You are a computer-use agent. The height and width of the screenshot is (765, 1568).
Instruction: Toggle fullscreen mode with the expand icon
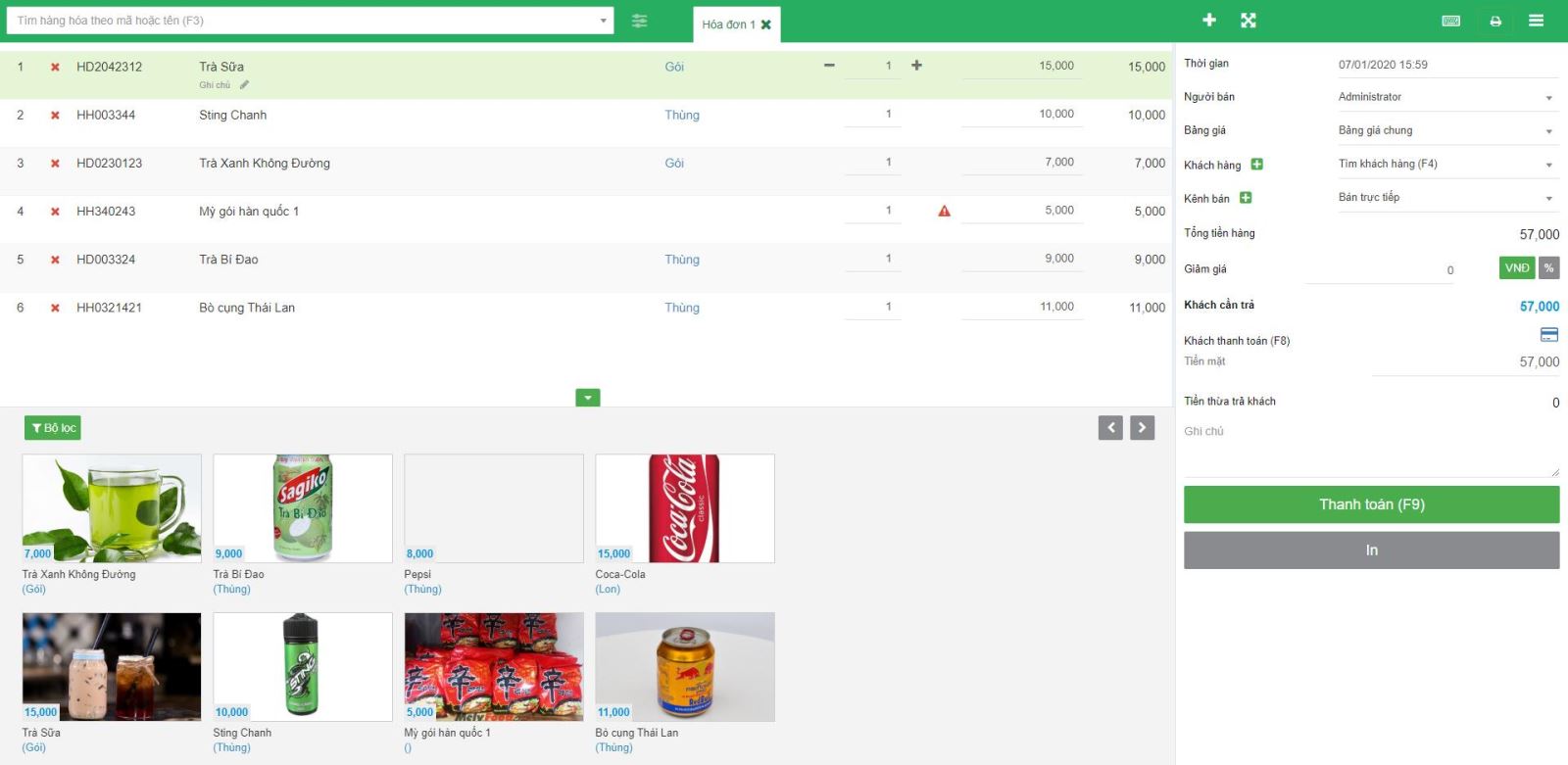[x=1248, y=21]
